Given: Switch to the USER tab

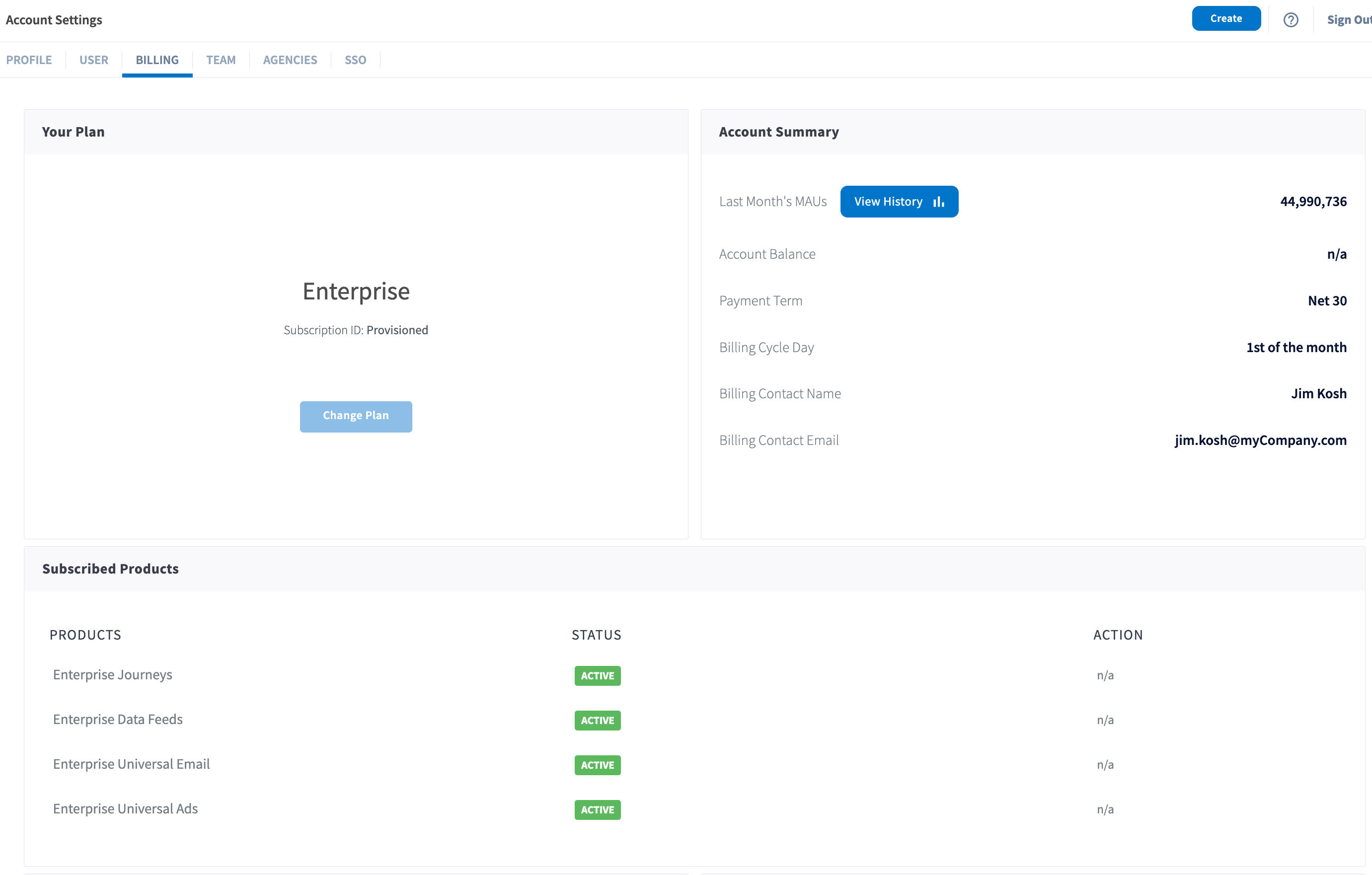Looking at the screenshot, I should pos(93,60).
